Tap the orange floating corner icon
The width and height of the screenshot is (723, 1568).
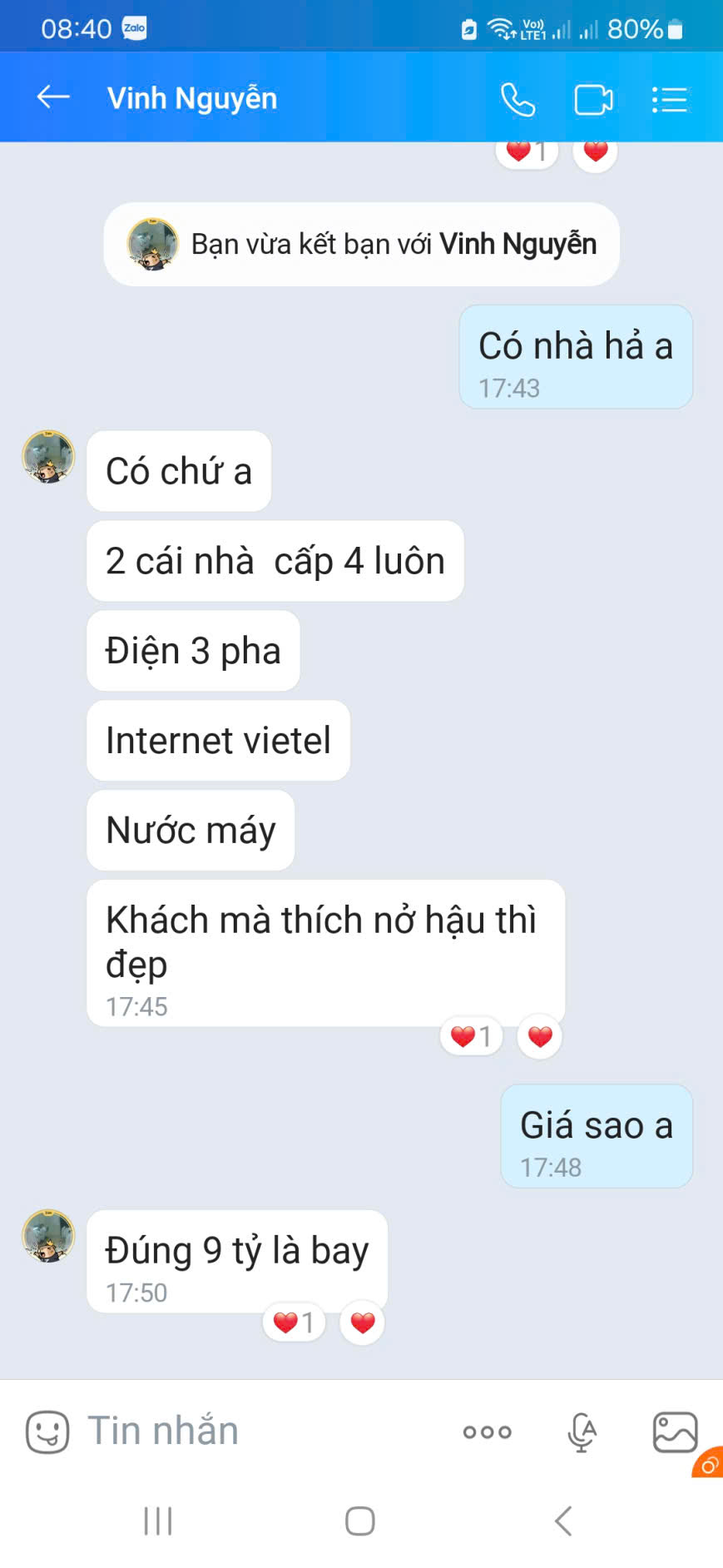[708, 1463]
